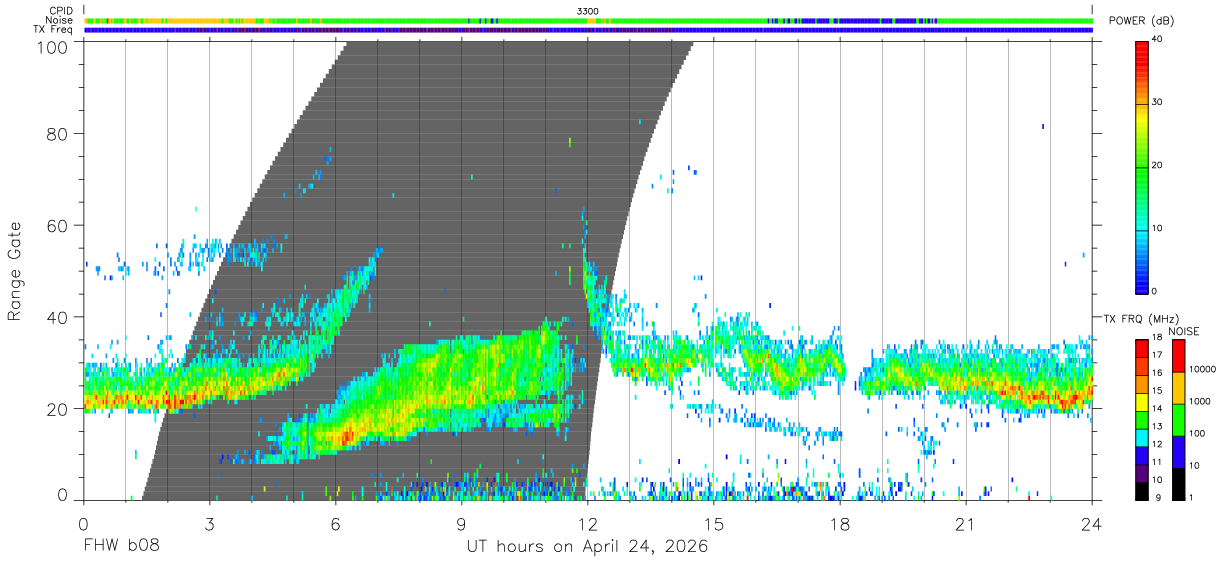Image resolution: width=1228 pixels, height=567 pixels.
Task: Click the 18 tick on UT hours axis
Action: 839,524
